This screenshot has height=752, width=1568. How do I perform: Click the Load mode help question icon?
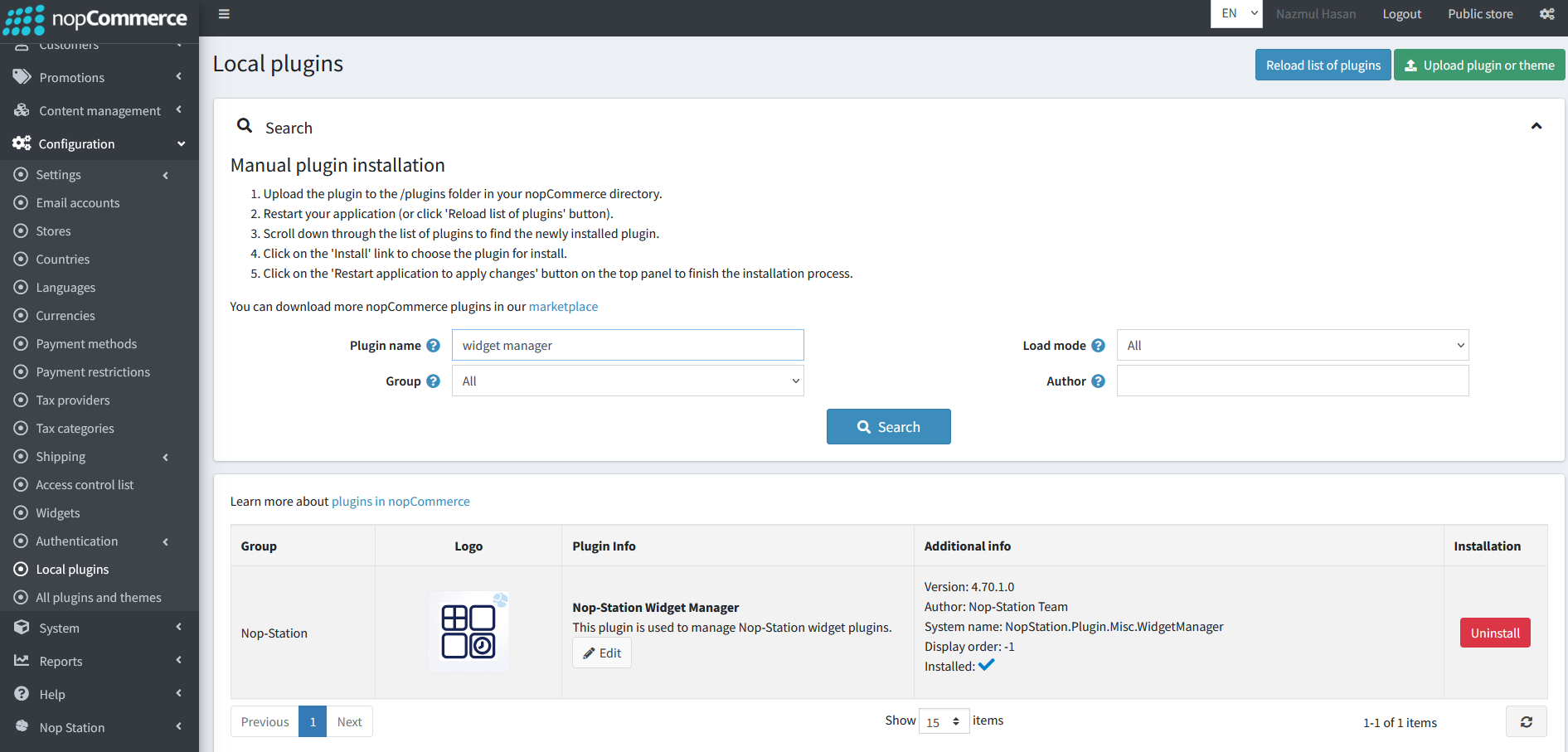click(1098, 346)
